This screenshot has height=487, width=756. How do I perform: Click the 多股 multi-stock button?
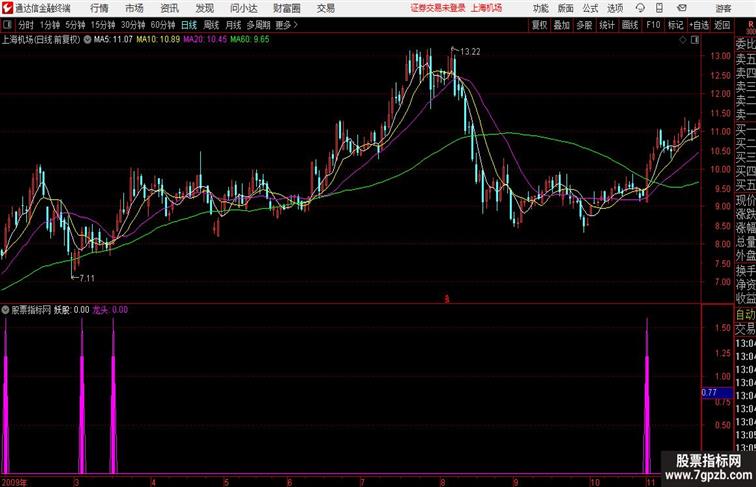point(584,25)
